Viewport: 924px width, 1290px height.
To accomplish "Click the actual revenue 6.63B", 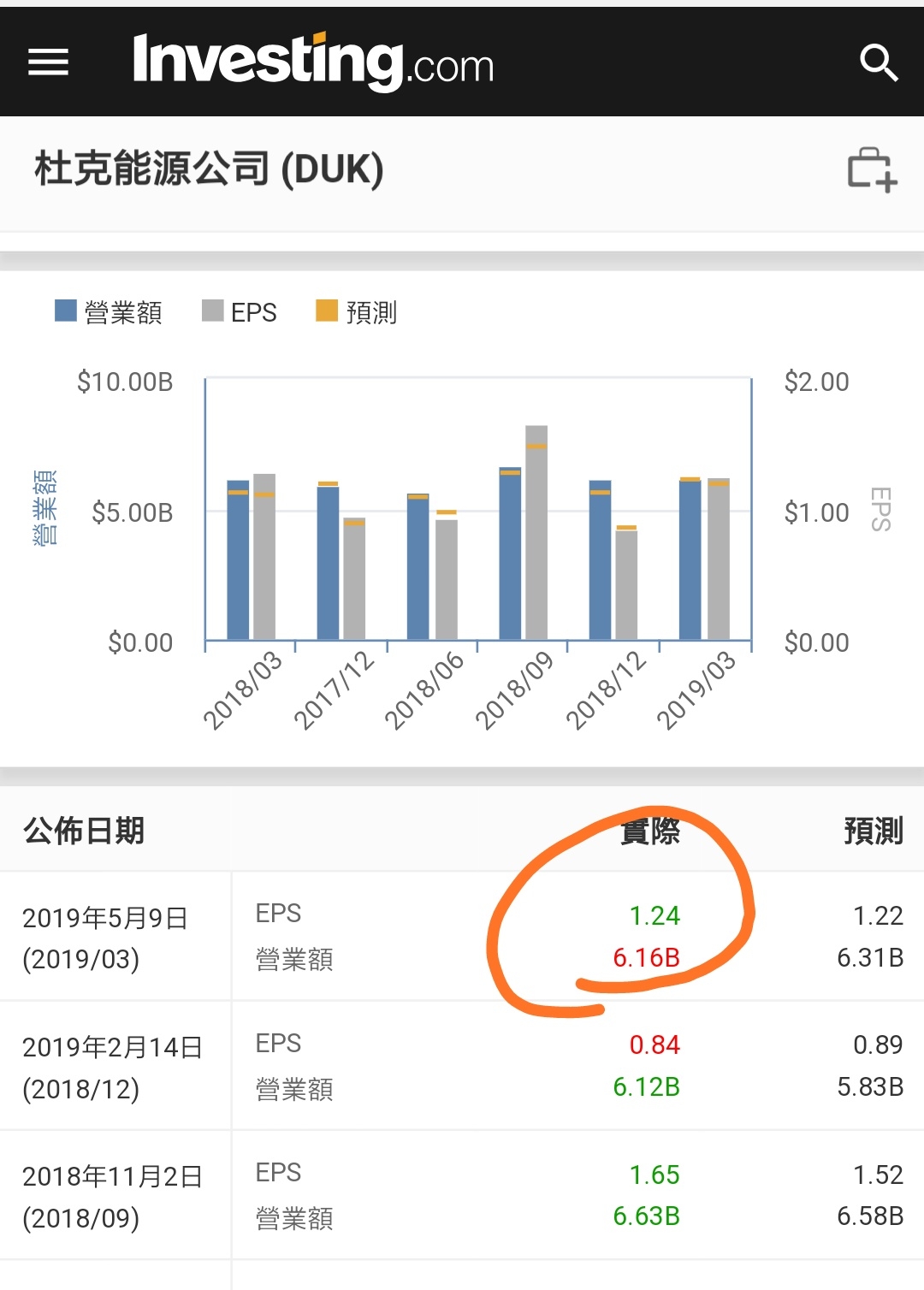I will 646,1216.
